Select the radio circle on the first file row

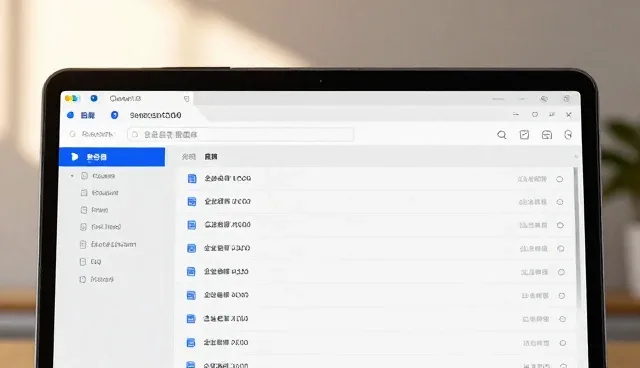[x=560, y=179]
